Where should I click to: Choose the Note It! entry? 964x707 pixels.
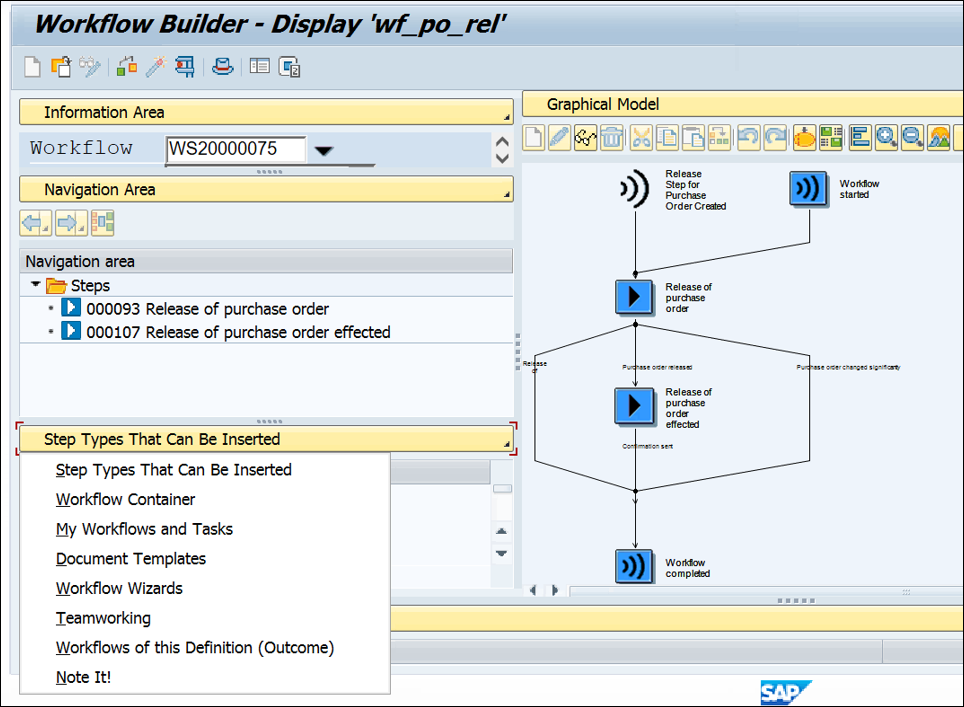[x=83, y=677]
